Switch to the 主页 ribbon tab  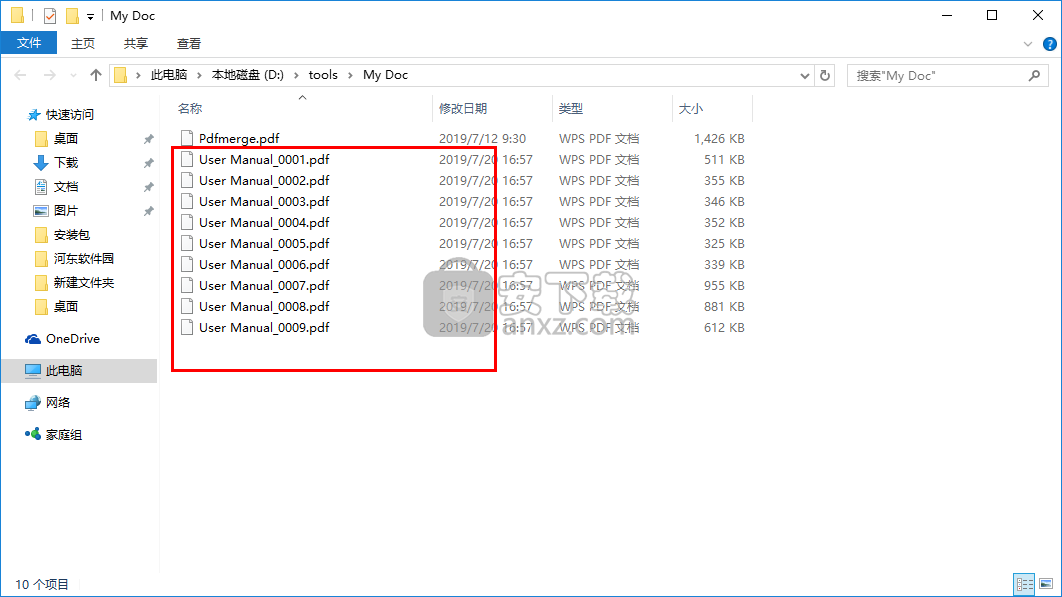(x=83, y=43)
